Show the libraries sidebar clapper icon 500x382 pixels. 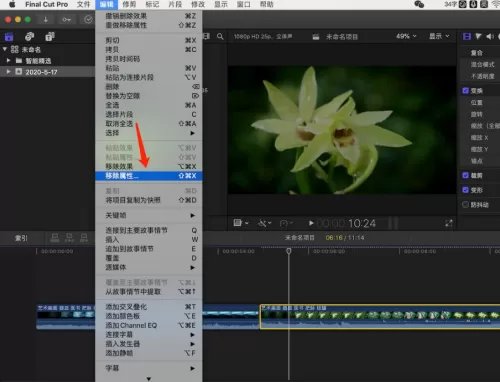click(x=9, y=37)
